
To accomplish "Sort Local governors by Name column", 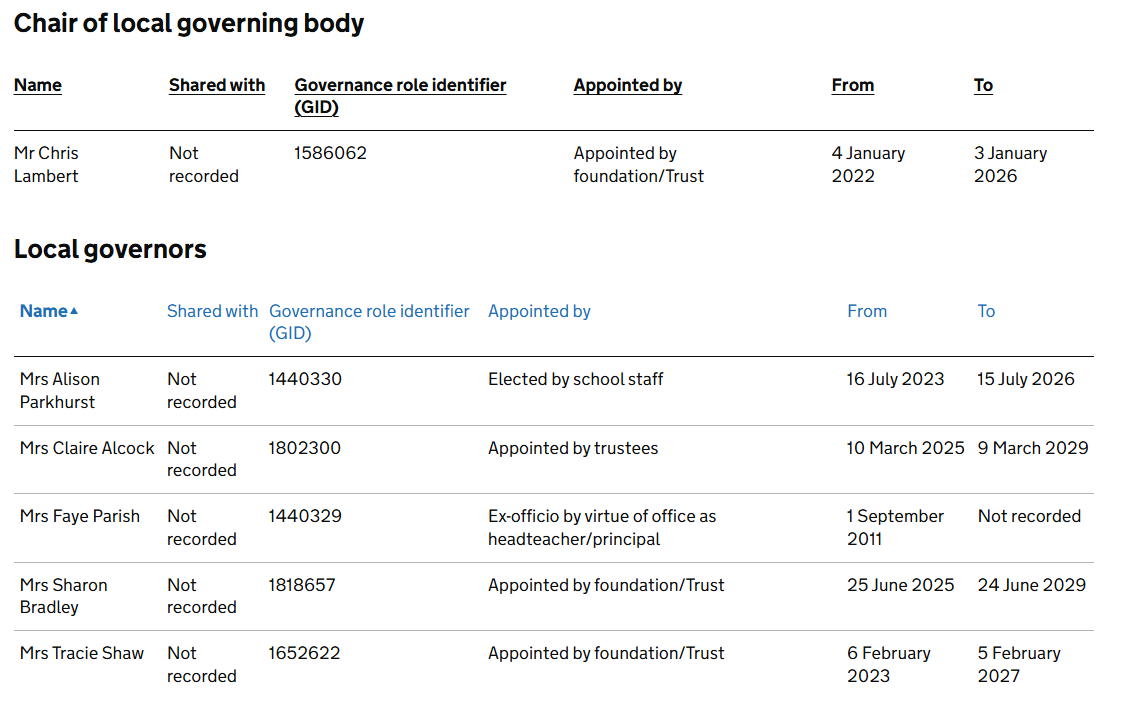I will point(44,311).
